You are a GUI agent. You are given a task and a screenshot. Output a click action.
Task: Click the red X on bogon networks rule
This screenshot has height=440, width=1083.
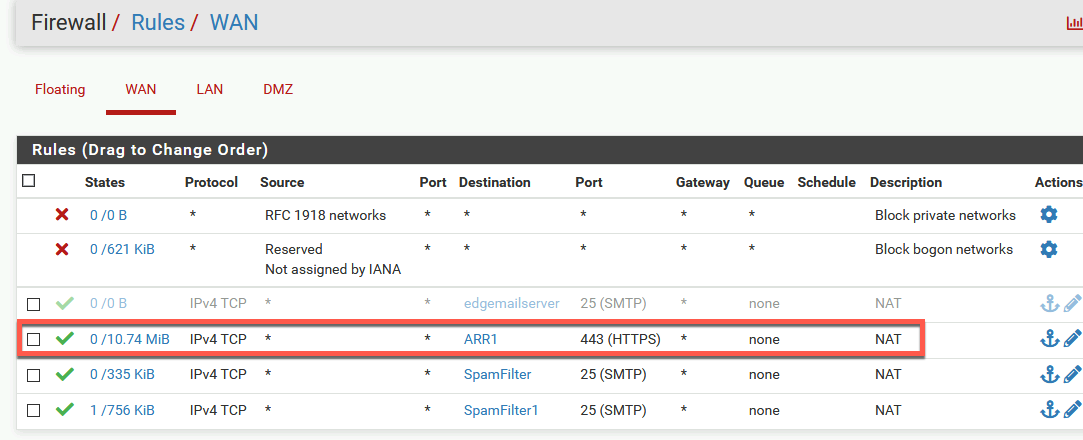62,249
